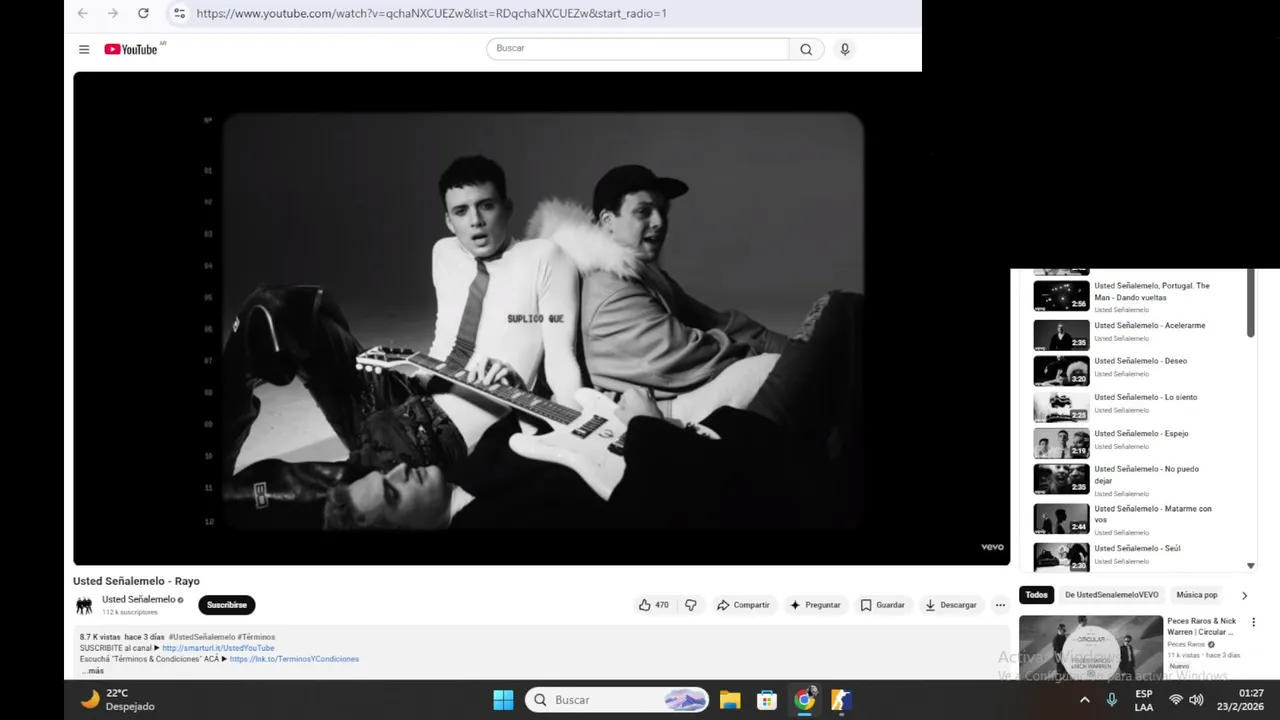Select the Música pop filter chip
Viewport: 1280px width, 720px height.
click(x=1197, y=595)
